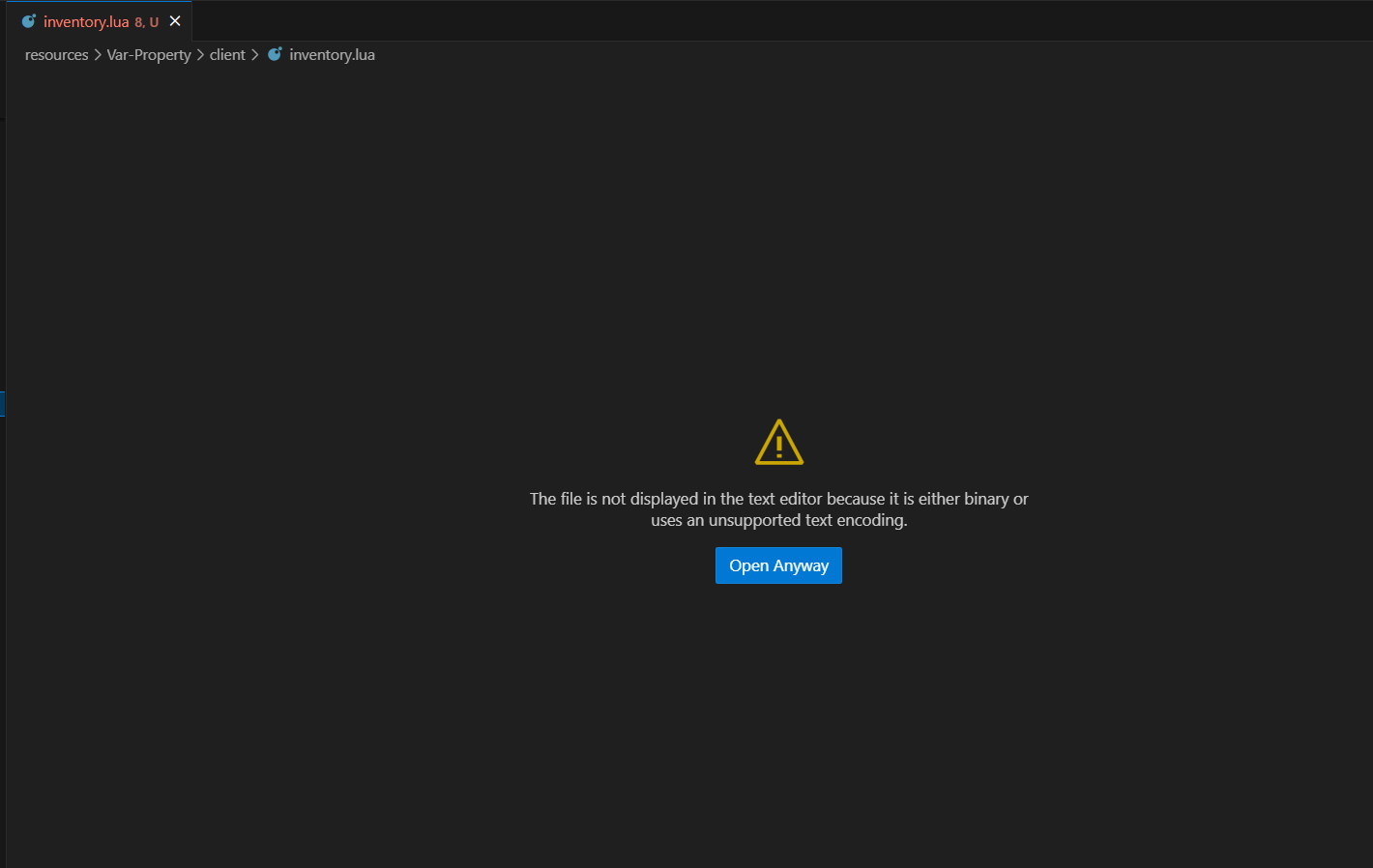The height and width of the screenshot is (868, 1373).
Task: Click the Lua icon in the breadcrumb path
Action: (x=275, y=55)
